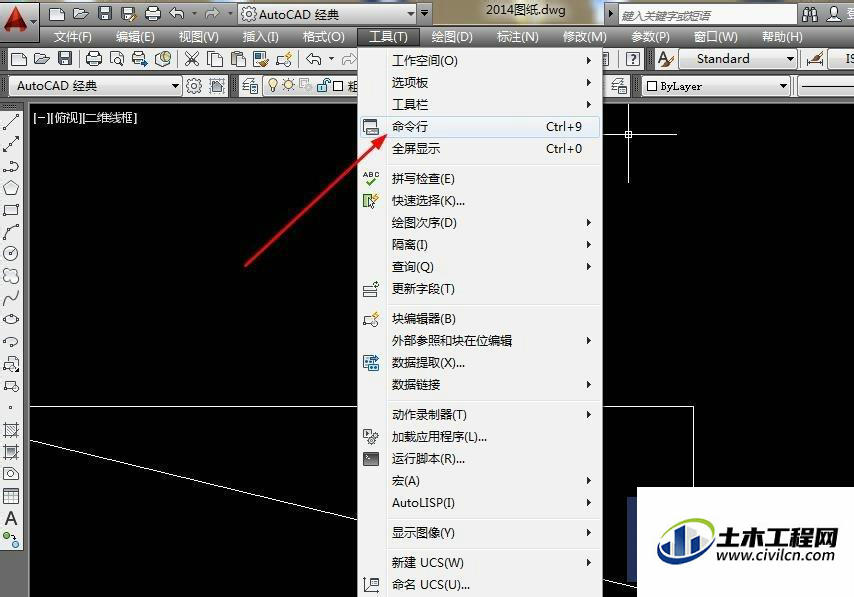Image resolution: width=854 pixels, height=597 pixels.
Task: Click the [俯视] viewport view label
Action: 65,118
